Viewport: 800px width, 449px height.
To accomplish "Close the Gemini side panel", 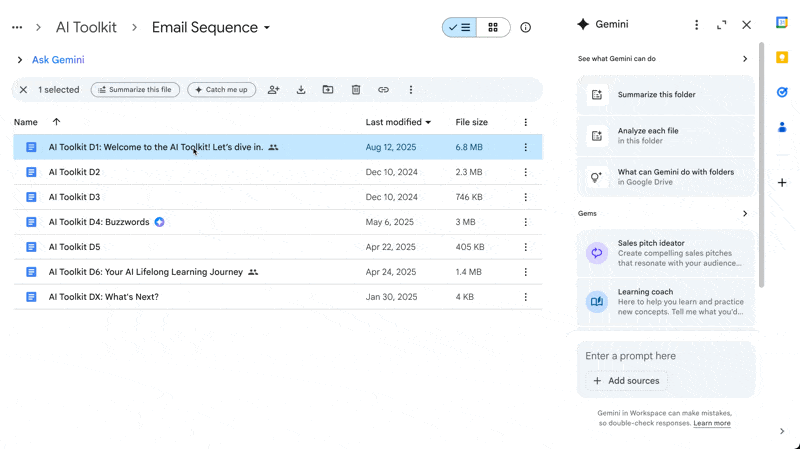I will click(x=746, y=25).
